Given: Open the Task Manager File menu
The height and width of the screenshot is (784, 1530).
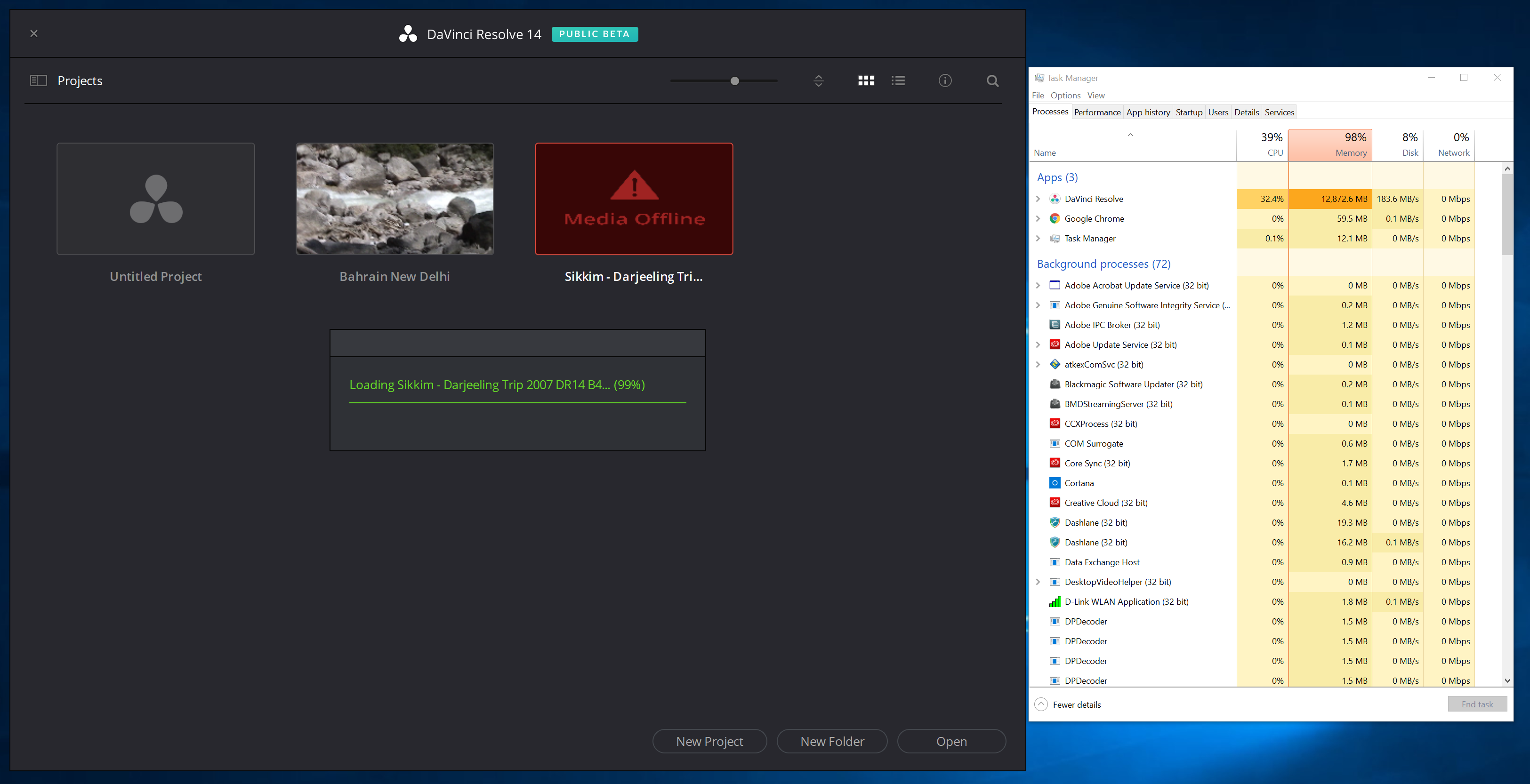Looking at the screenshot, I should 1038,95.
